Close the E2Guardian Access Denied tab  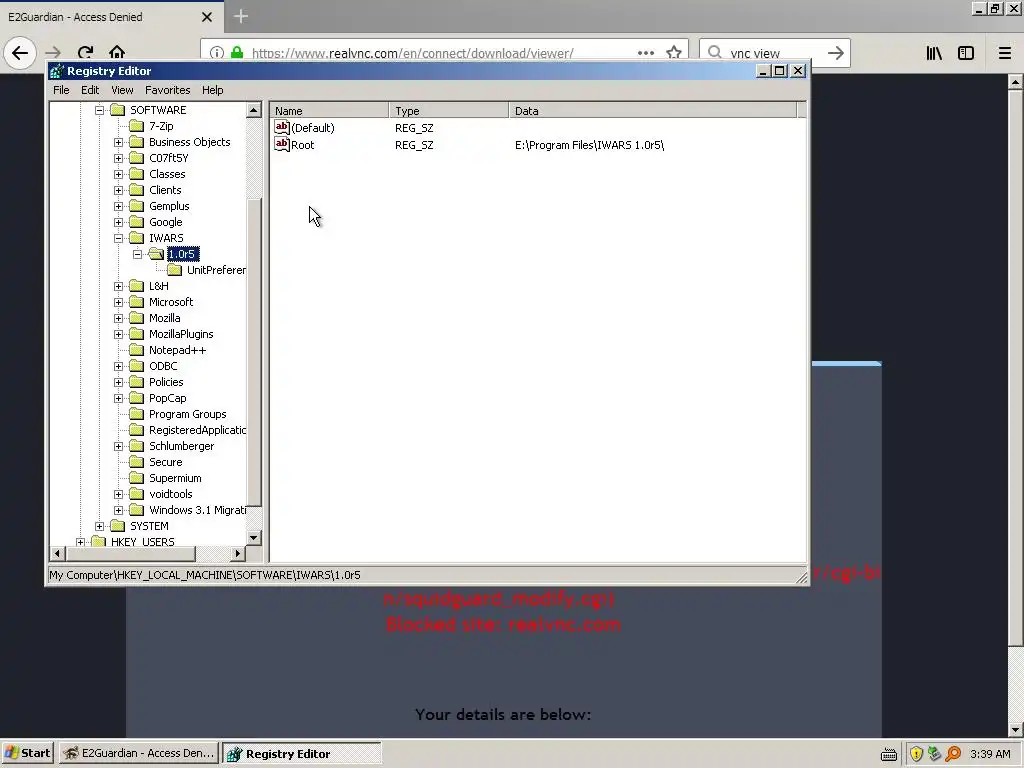[x=206, y=17]
